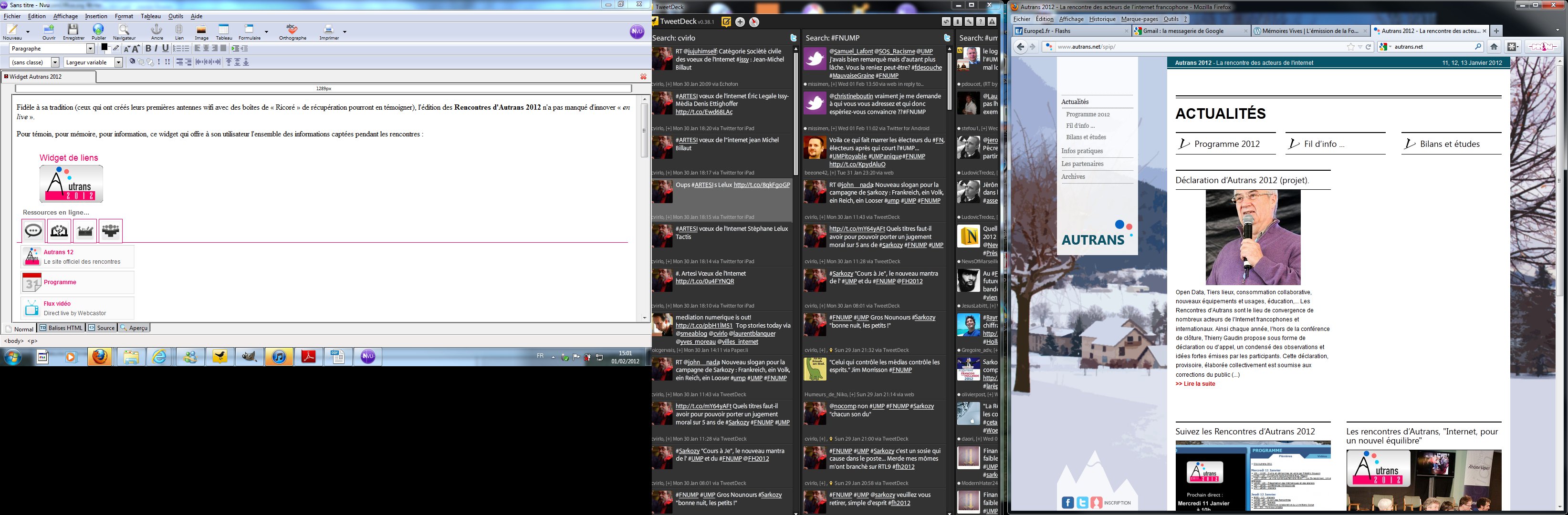Open Adobe Reader from the taskbar
1568x515 pixels.
[309, 358]
